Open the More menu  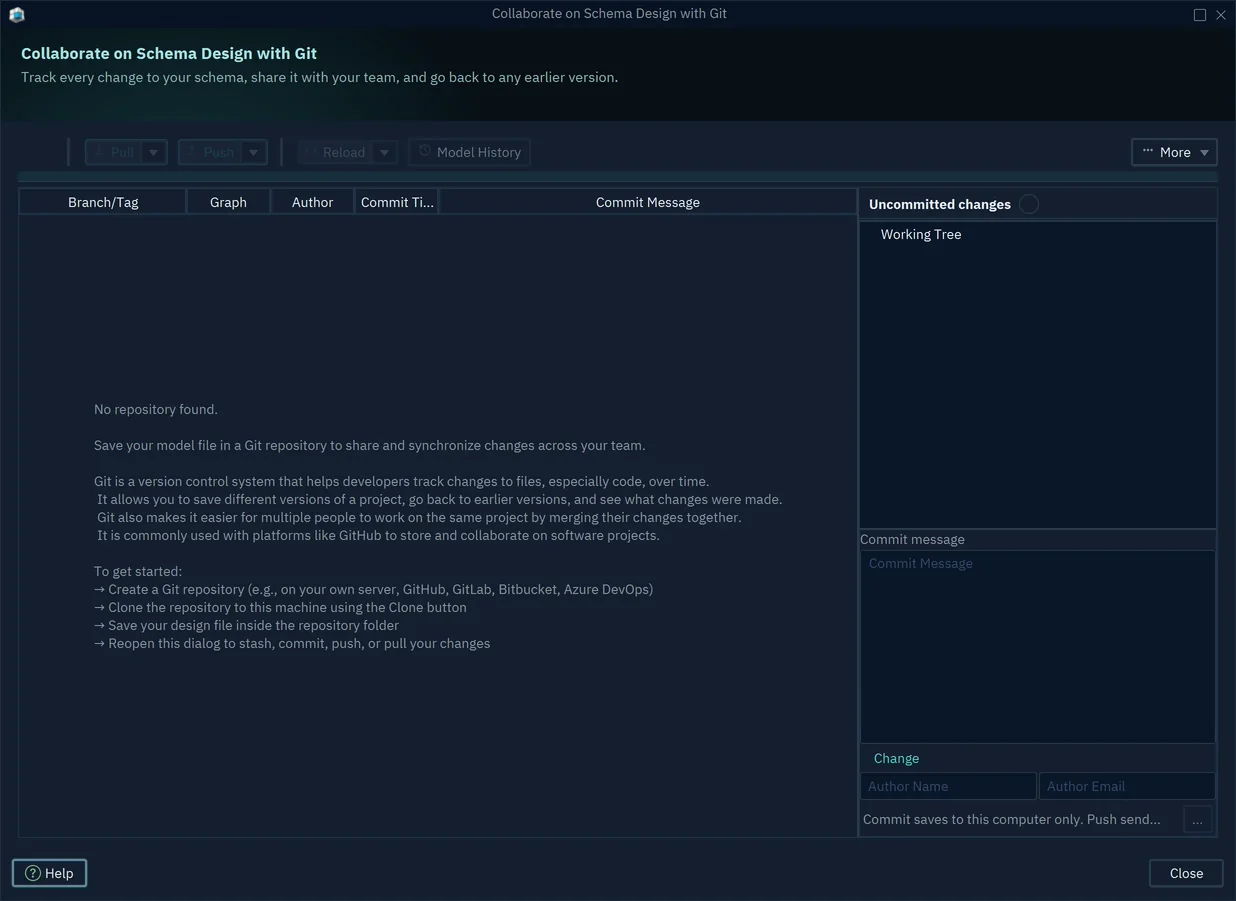pos(1174,152)
